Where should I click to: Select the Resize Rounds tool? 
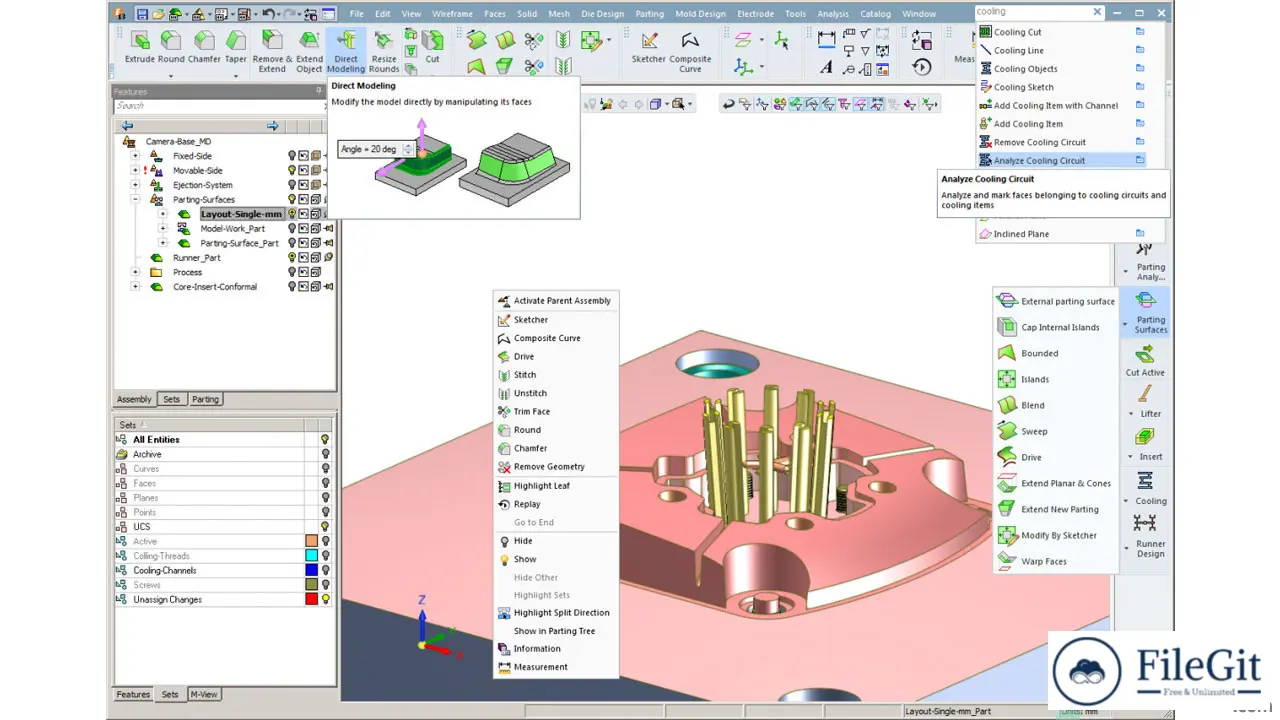[384, 51]
